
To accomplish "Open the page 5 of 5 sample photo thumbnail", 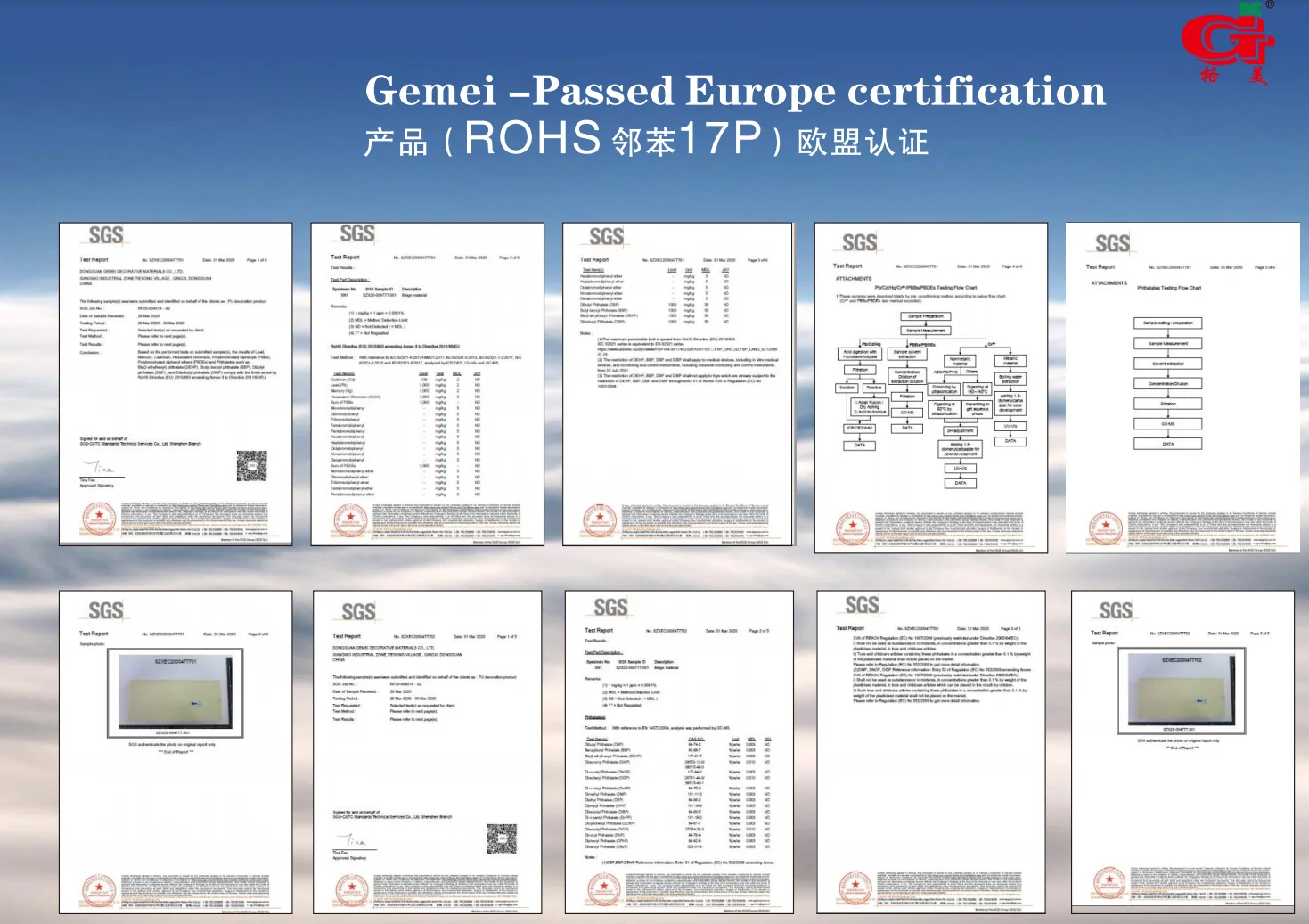I will point(1182,751).
